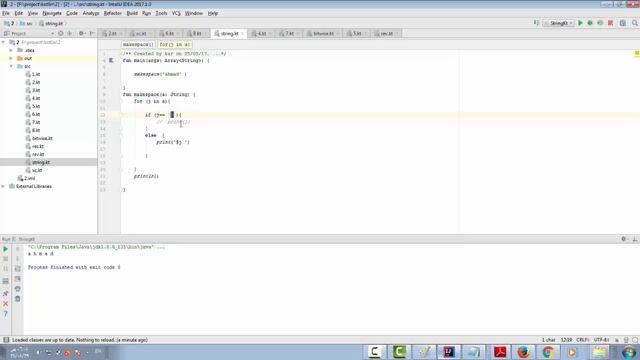Click the print icon in Run console
This screenshot has width=640, height=360.
point(18,289)
